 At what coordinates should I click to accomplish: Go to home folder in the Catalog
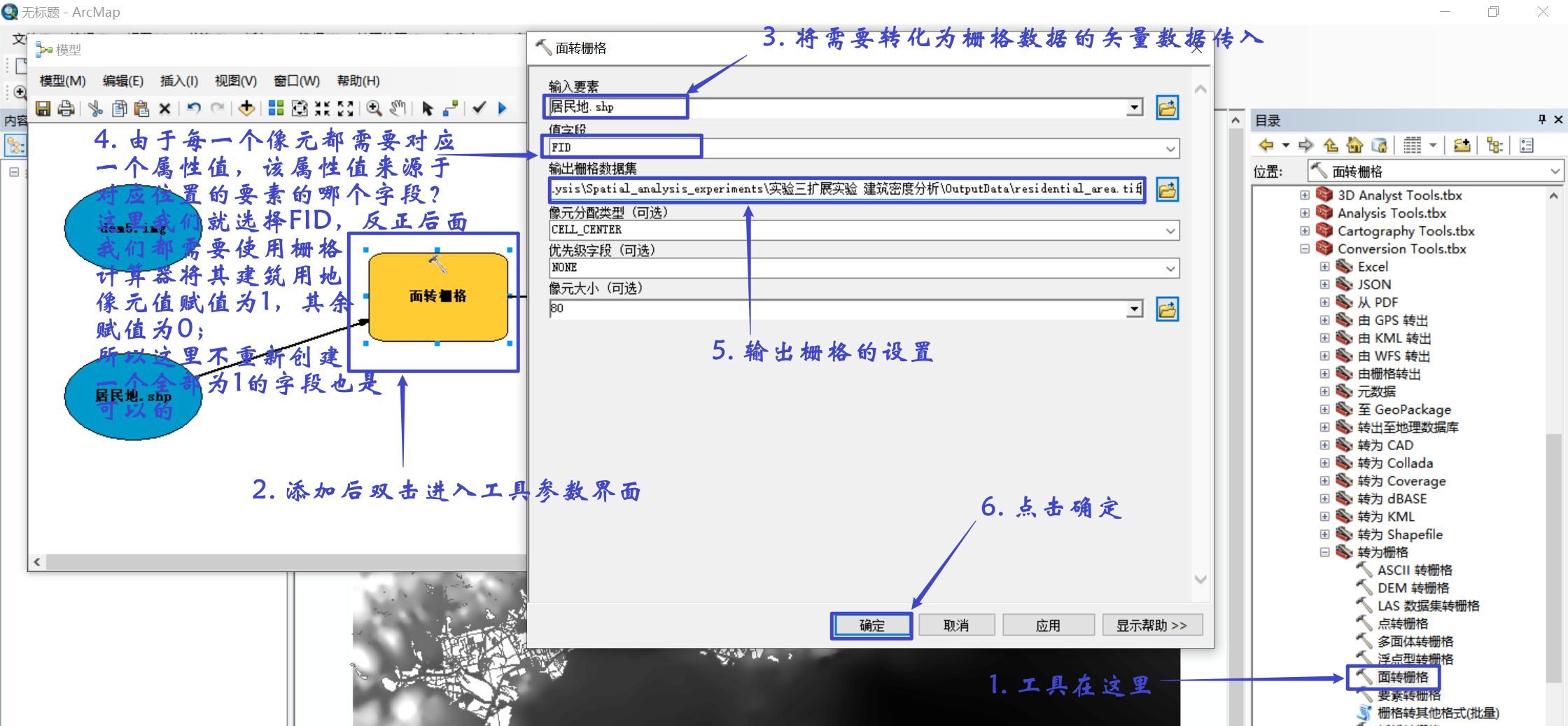coord(1355,146)
